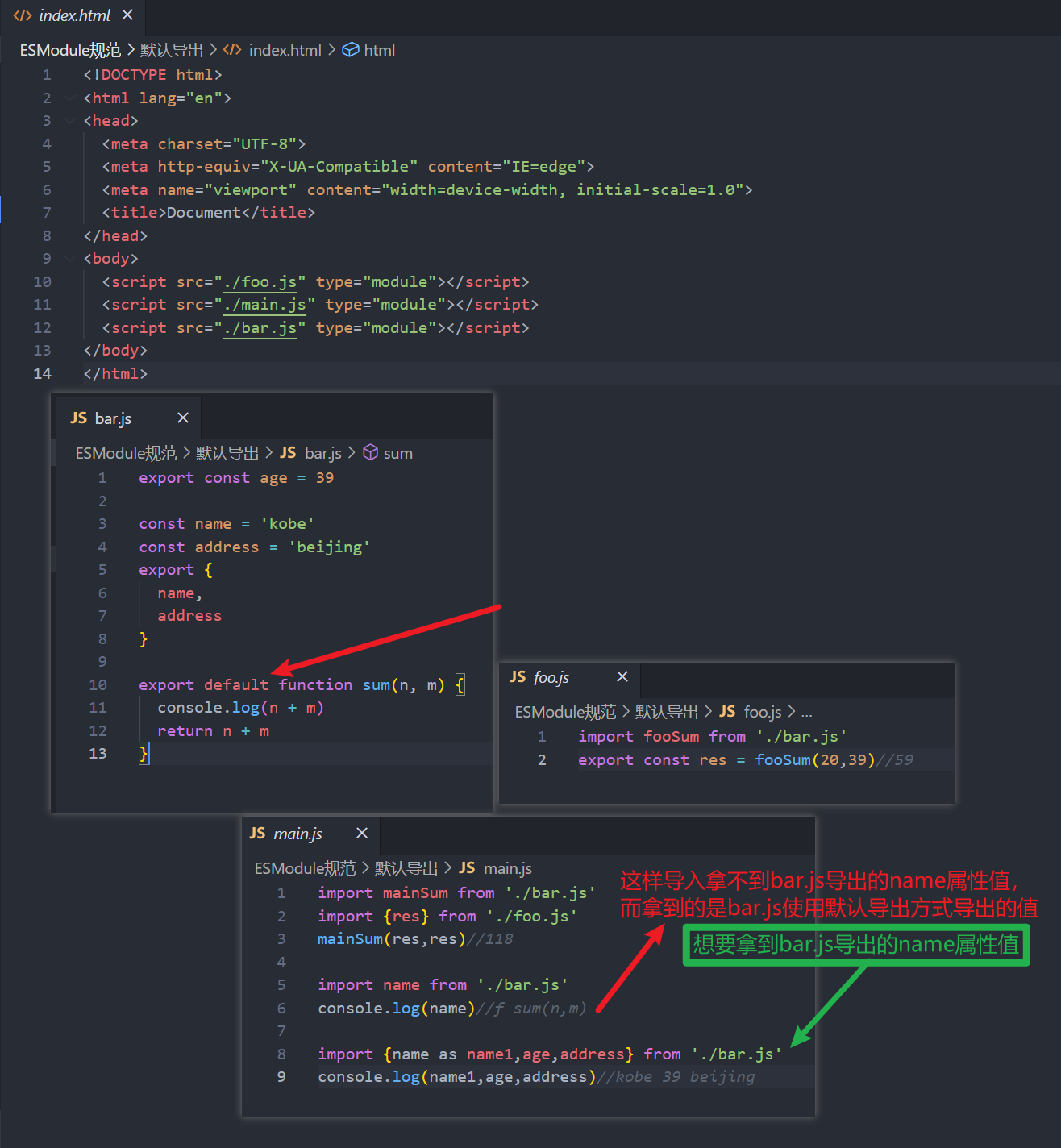Click the HTML file icon on index.html tab
Viewport: 1061px width, 1148px height.
pyautogui.click(x=23, y=15)
